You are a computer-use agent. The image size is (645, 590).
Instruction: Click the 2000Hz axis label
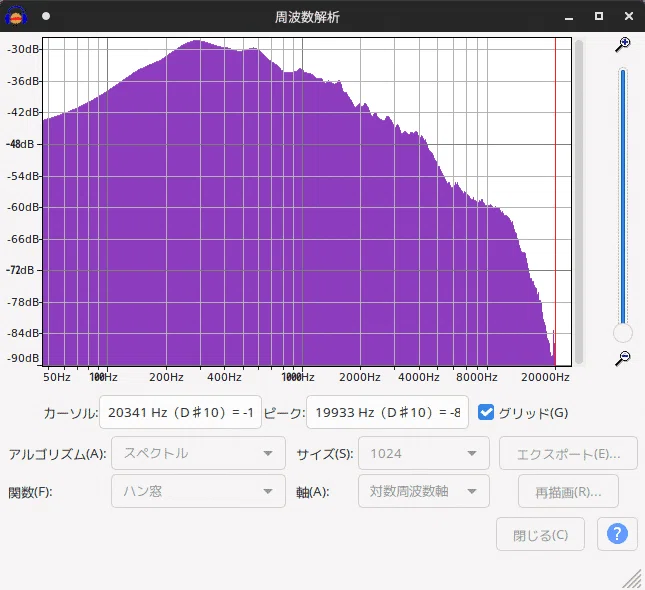coord(360,377)
